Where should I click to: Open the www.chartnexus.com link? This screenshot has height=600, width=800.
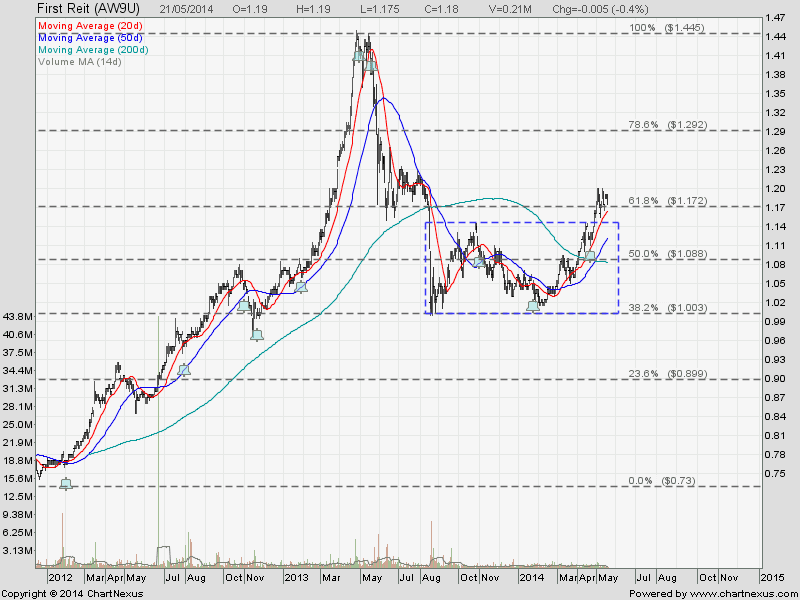point(743,594)
